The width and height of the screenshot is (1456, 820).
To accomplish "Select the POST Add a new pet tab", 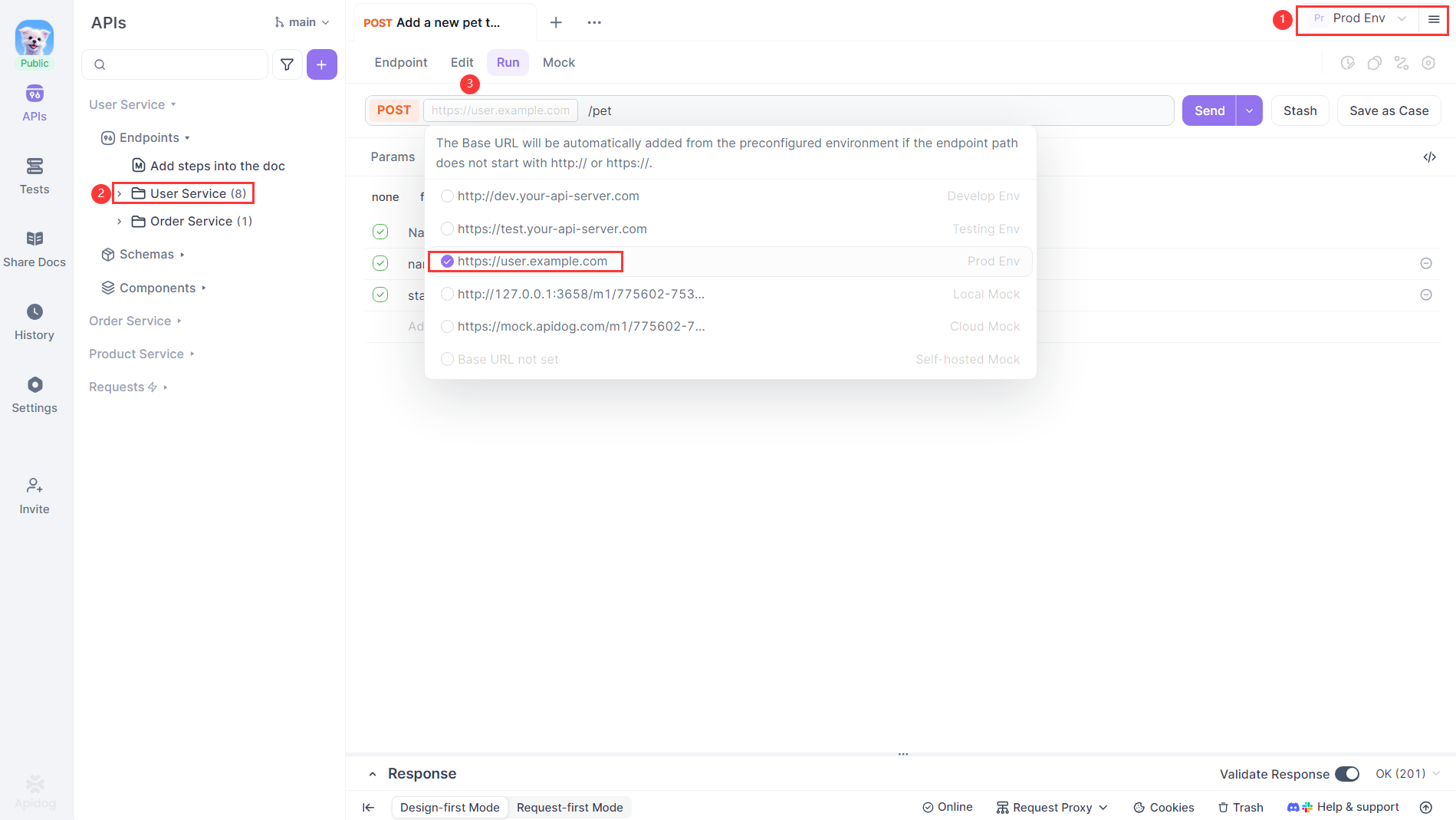I will click(x=445, y=23).
